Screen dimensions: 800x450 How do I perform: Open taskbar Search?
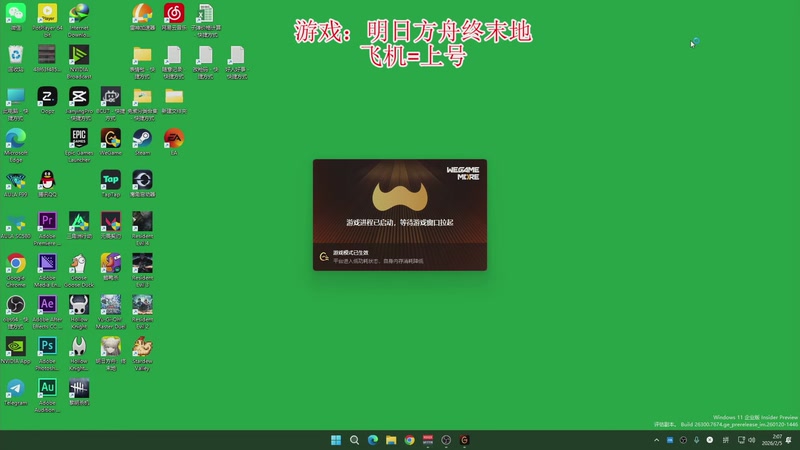tap(354, 440)
